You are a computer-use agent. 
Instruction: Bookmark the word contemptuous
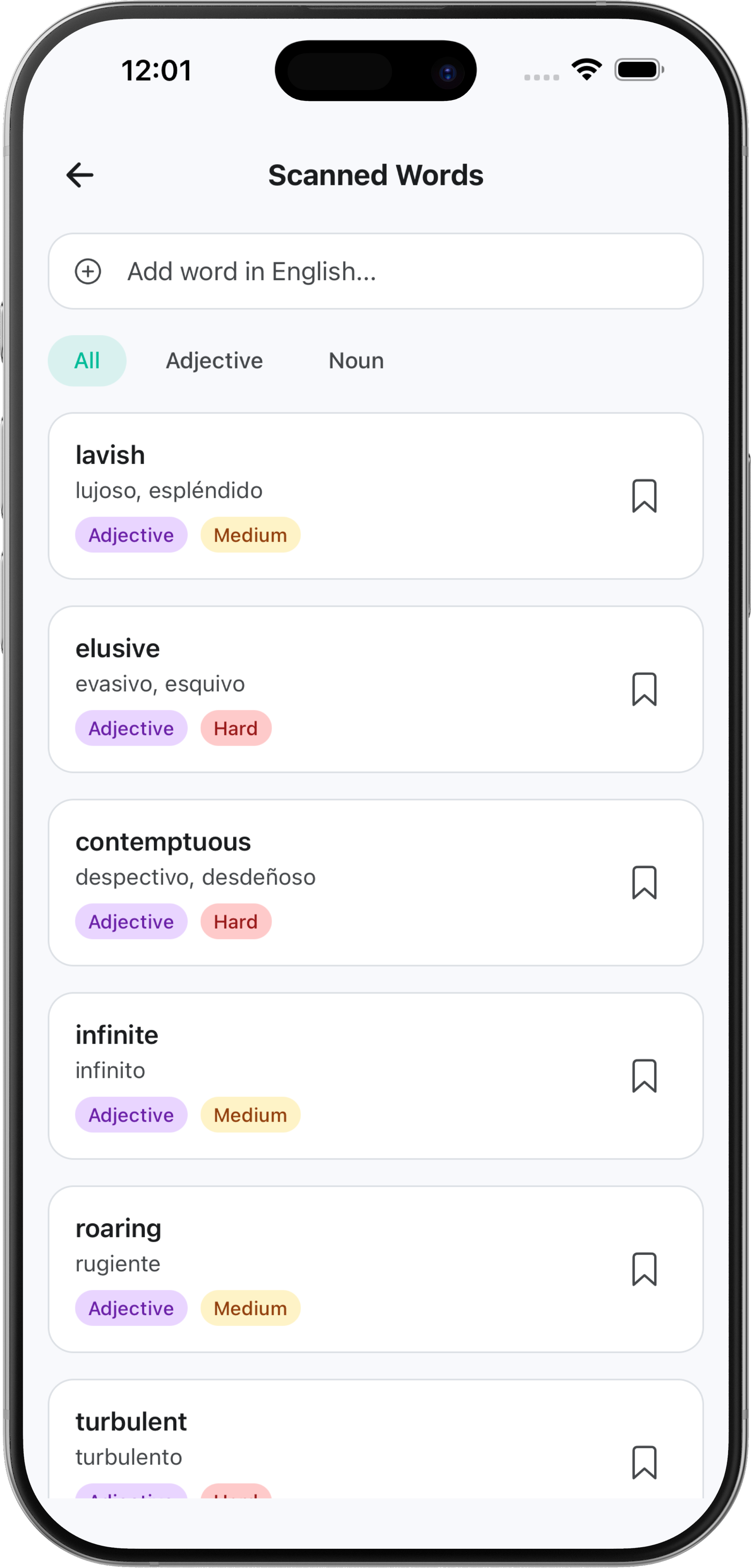click(x=644, y=883)
